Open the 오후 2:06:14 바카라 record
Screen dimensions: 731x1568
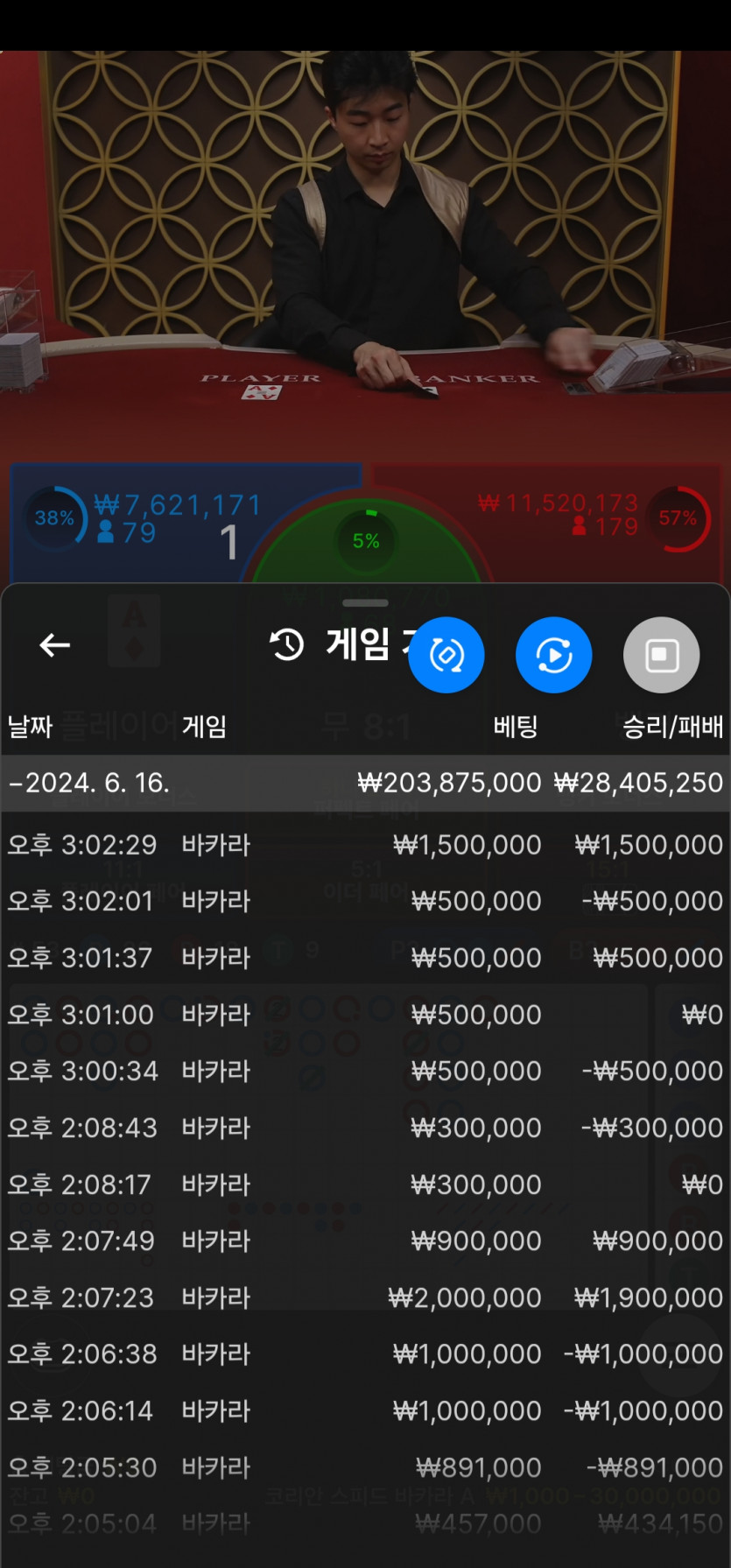point(366,1411)
